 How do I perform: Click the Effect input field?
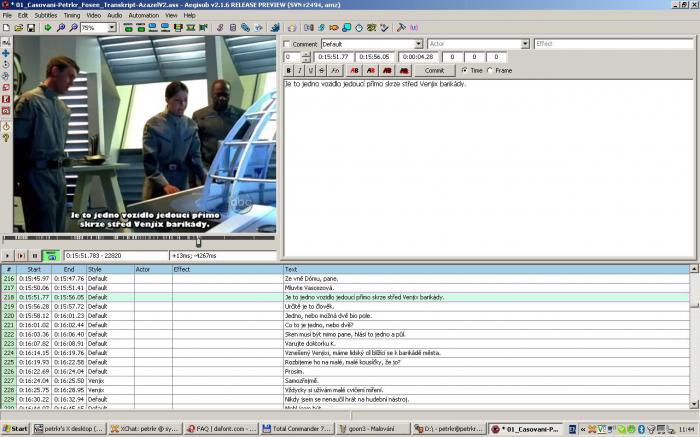pos(613,44)
